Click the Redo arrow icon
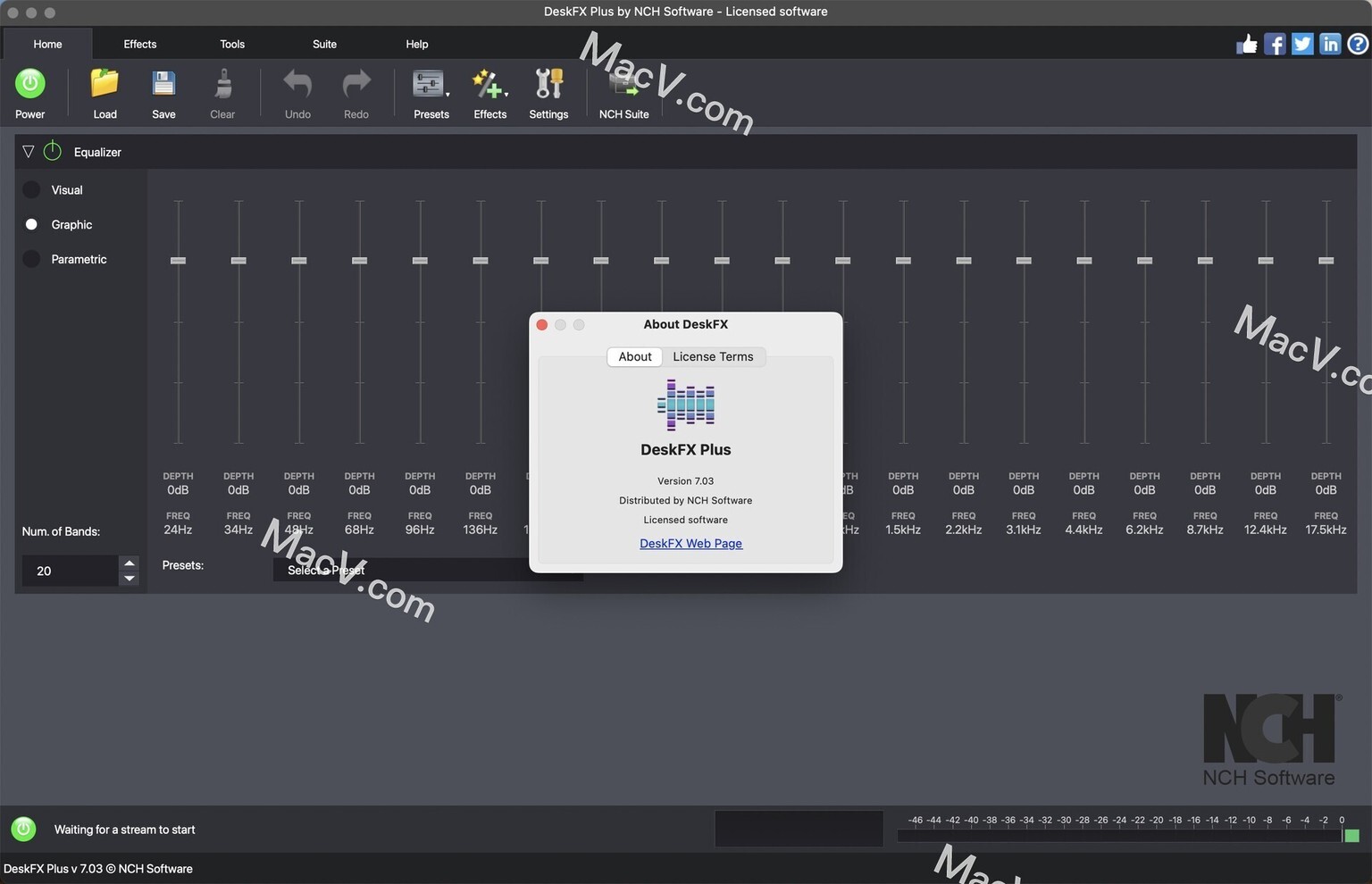Image resolution: width=1372 pixels, height=884 pixels. point(356,84)
